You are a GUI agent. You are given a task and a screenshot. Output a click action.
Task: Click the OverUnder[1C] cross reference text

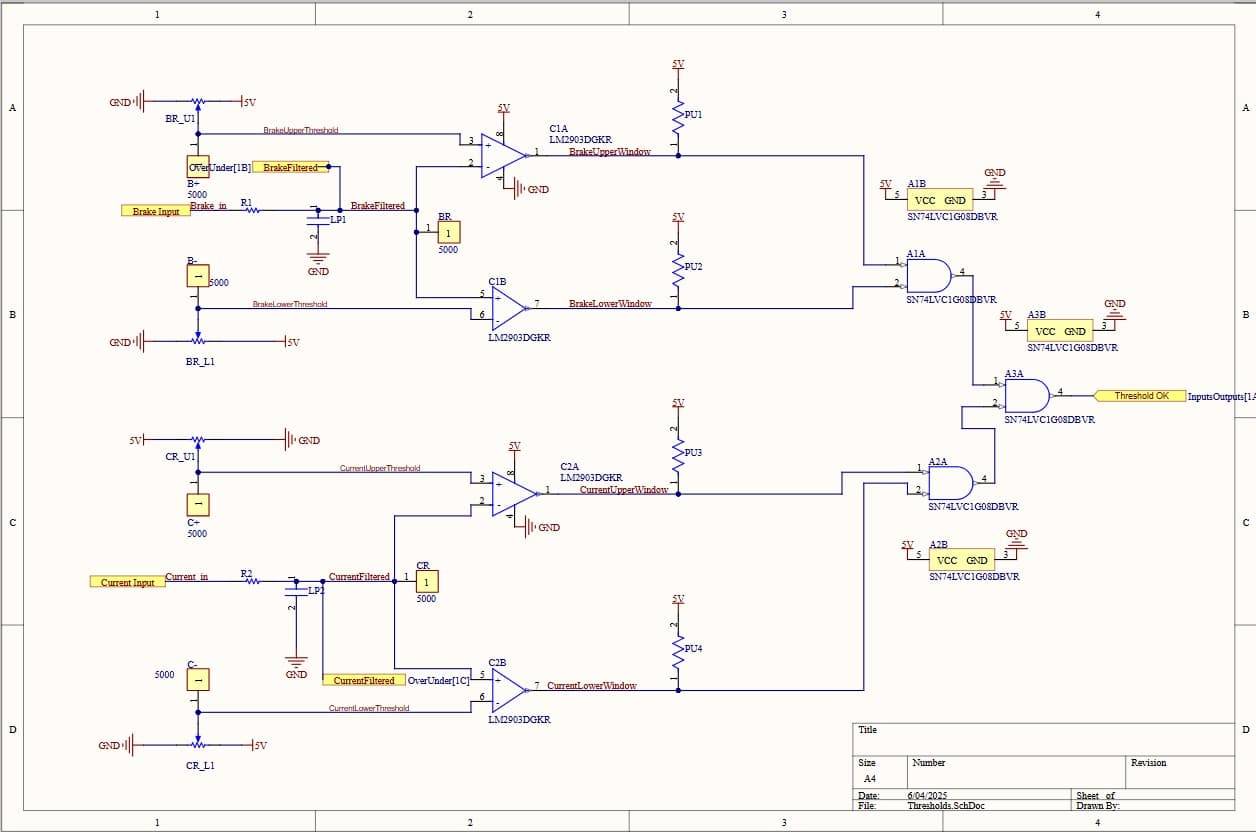click(x=438, y=680)
